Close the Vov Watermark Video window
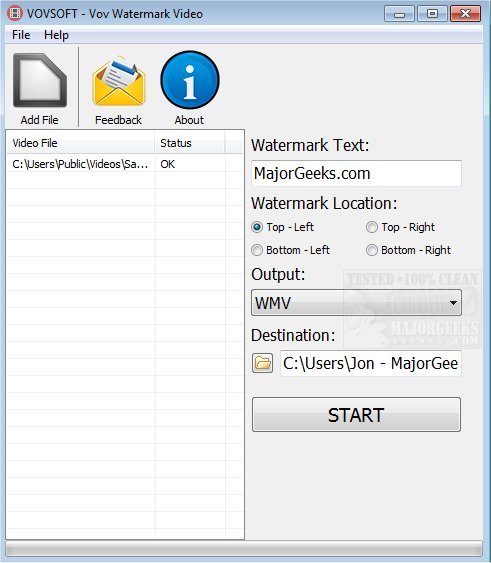Viewport: 491px width, 563px height. coord(465,14)
